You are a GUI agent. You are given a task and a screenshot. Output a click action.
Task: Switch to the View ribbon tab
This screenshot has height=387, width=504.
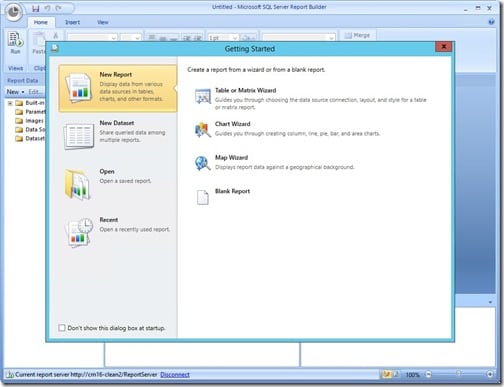(103, 22)
